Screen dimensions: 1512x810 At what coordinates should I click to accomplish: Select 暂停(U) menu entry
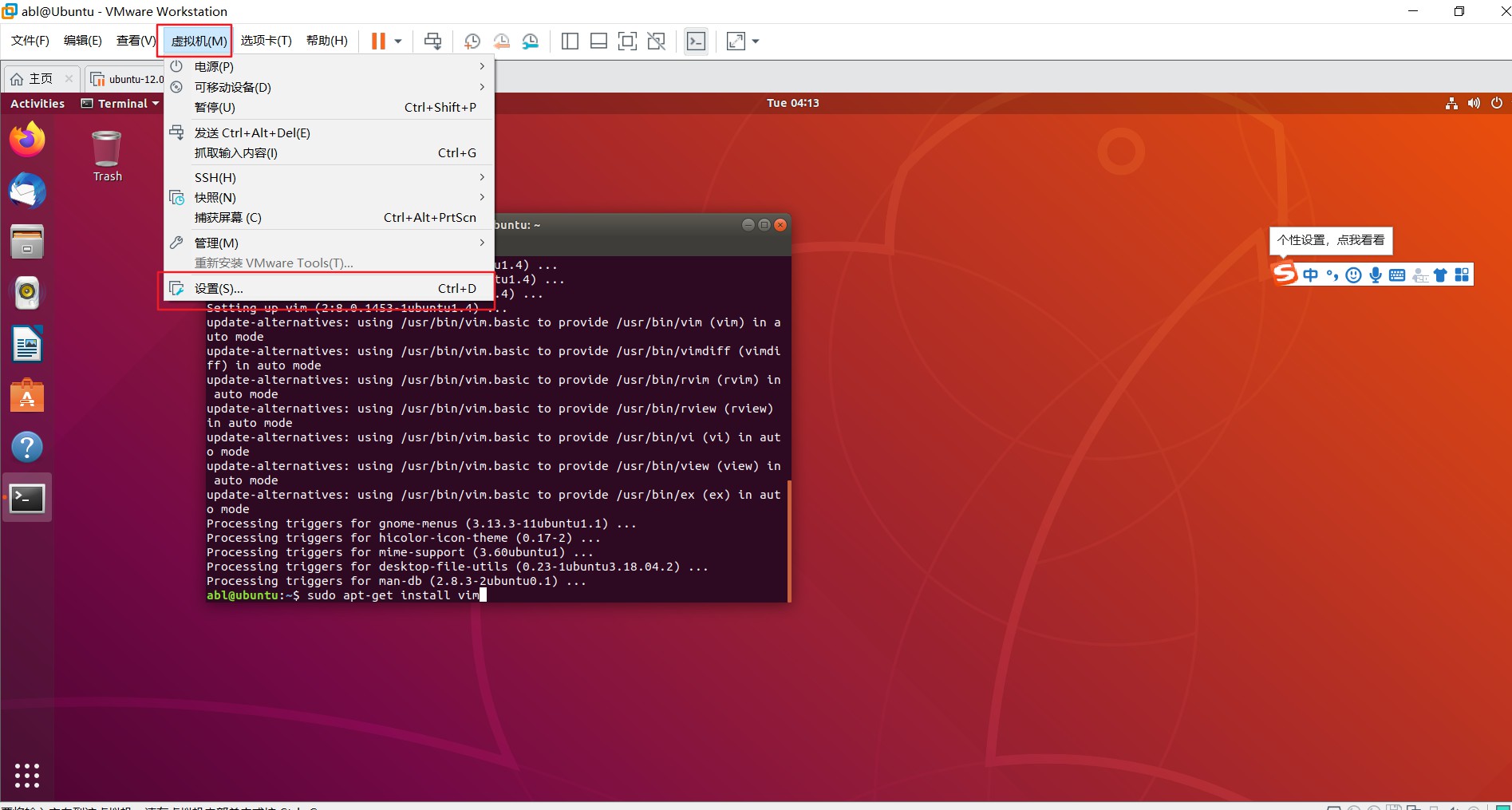[x=329, y=107]
